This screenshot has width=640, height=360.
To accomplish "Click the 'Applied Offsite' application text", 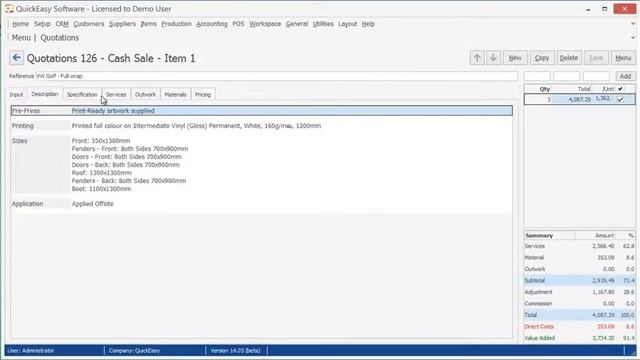I will pos(93,204).
